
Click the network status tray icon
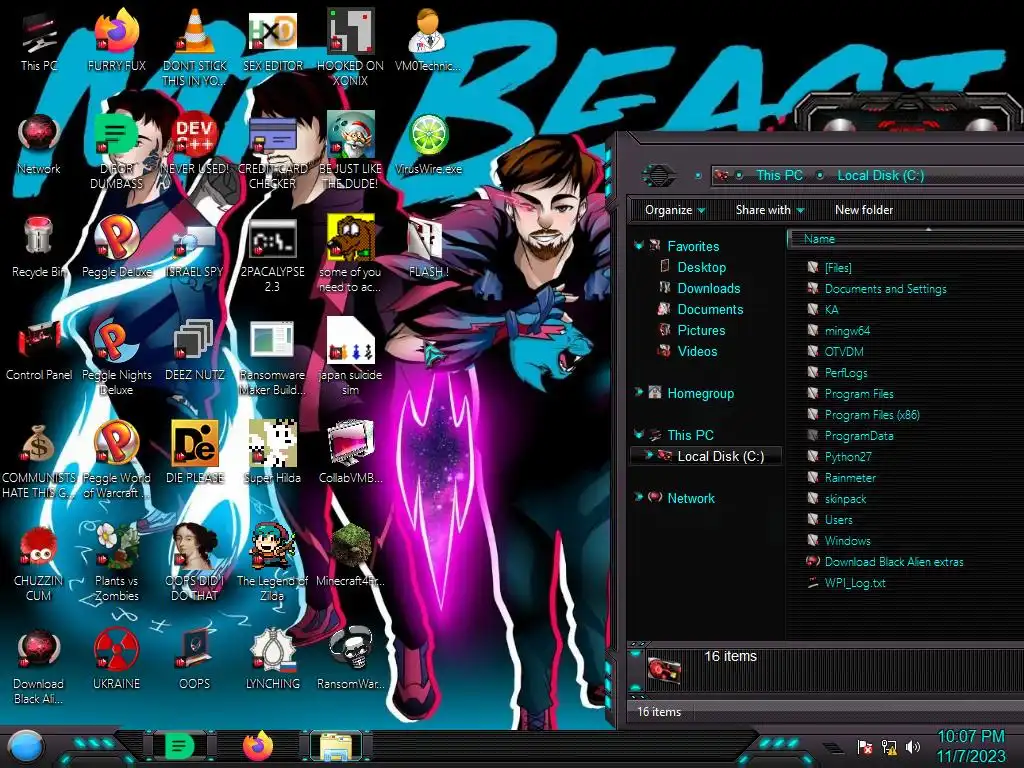pos(889,746)
